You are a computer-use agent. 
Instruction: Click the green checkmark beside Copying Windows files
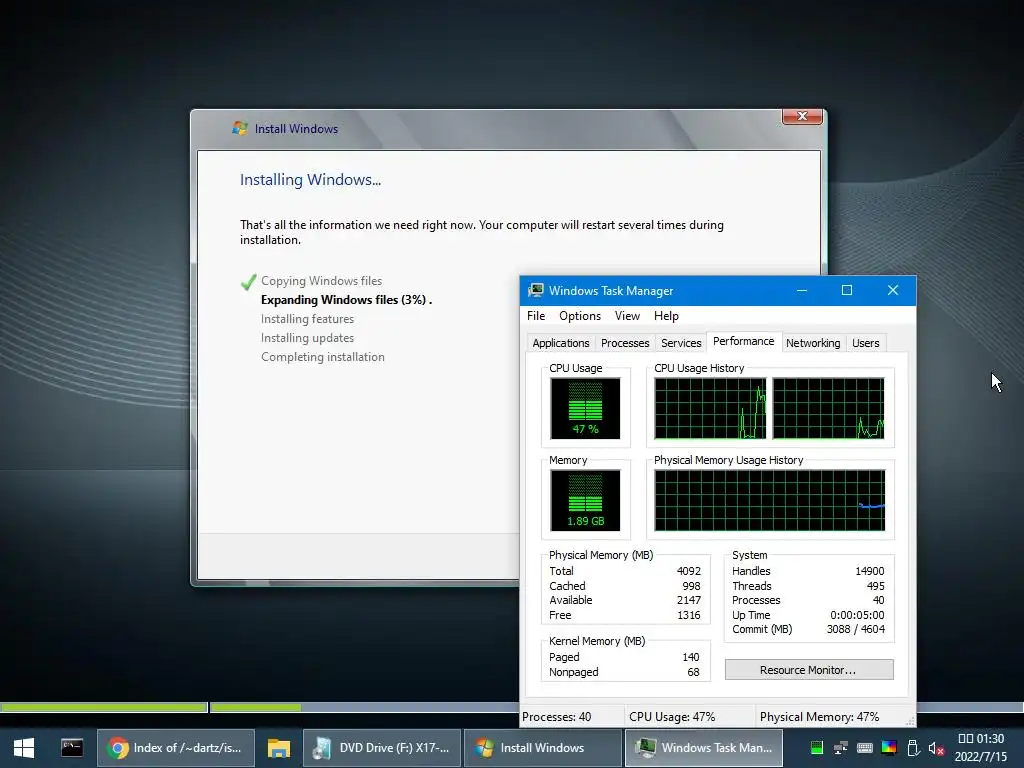(x=248, y=281)
